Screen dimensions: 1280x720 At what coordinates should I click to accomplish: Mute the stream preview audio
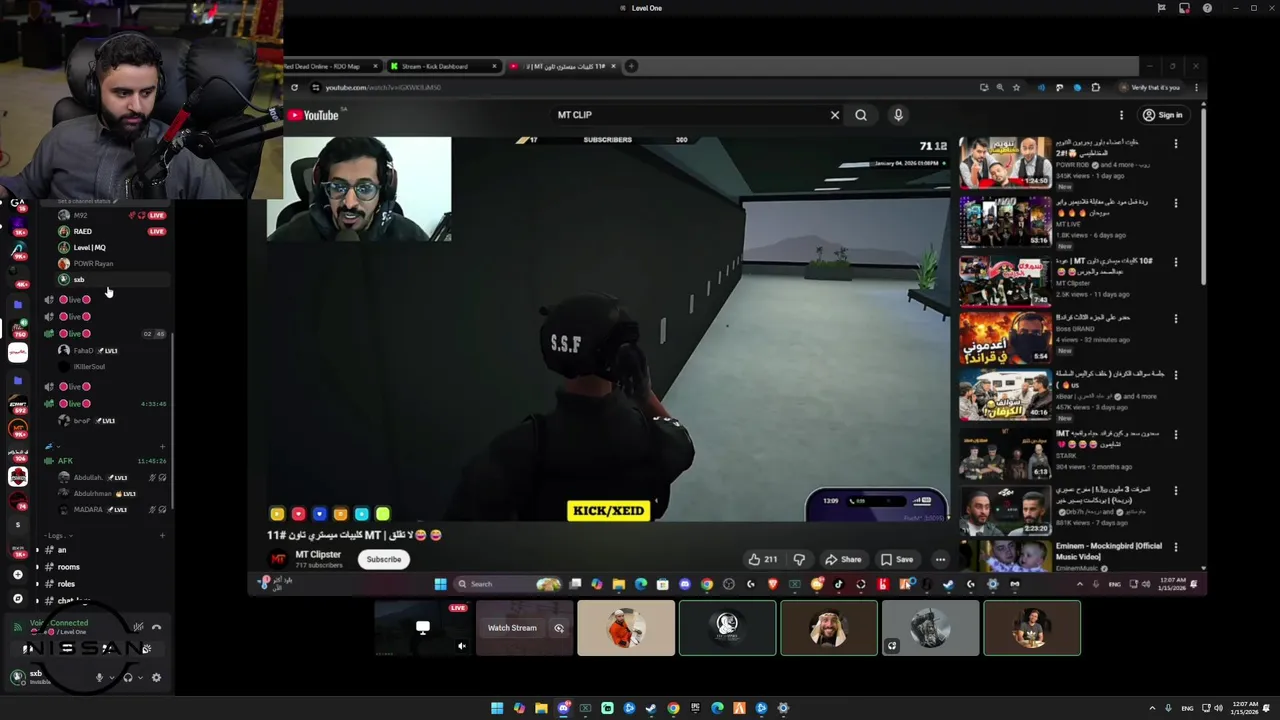tap(461, 646)
